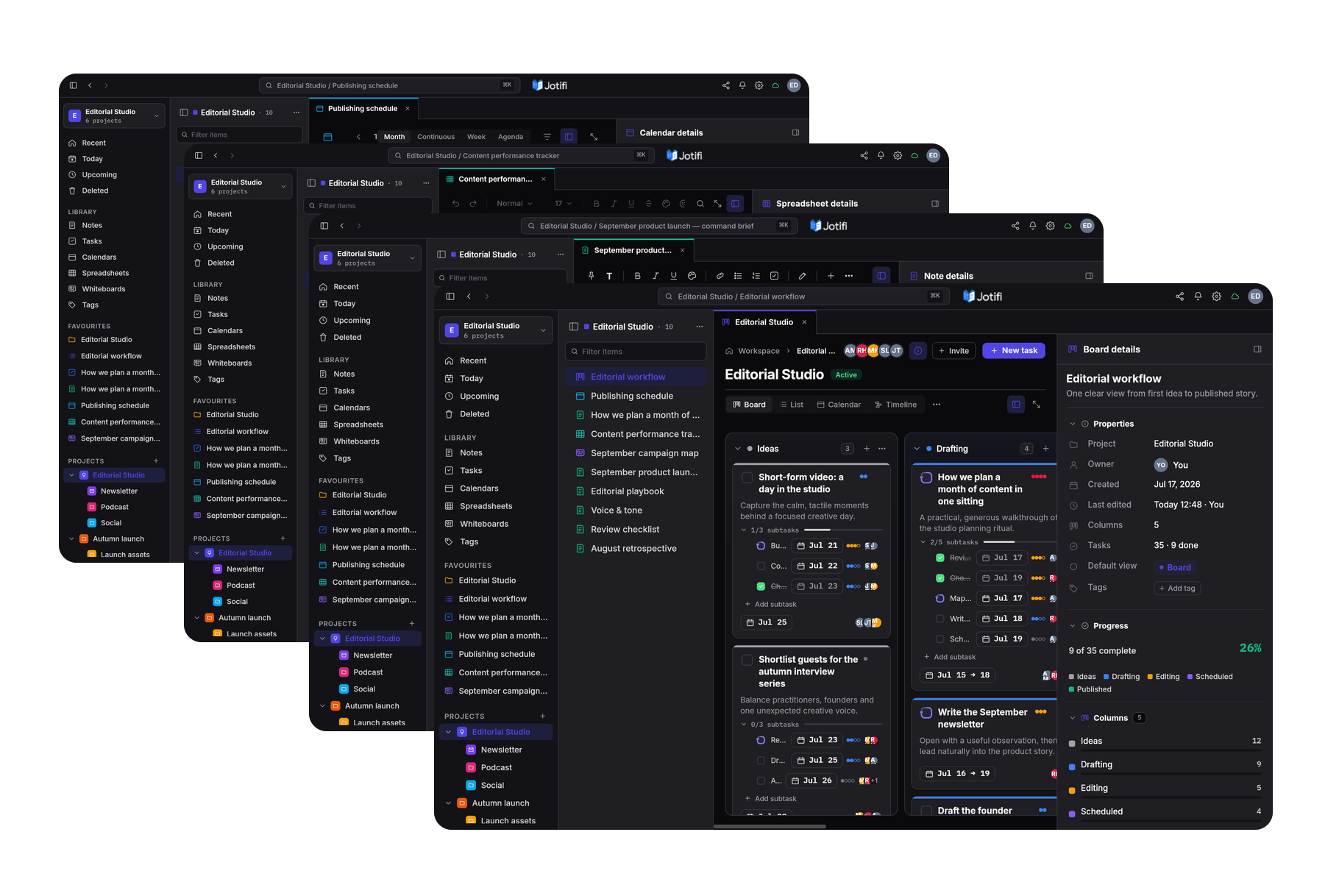The image size is (1339, 896).
Task: Collapse the Drafting column chevron
Action: (x=917, y=449)
